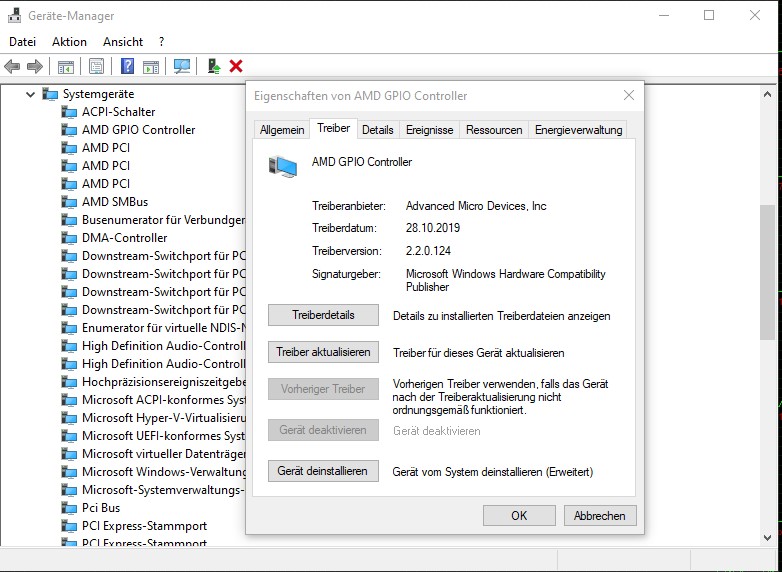782x572 pixels.
Task: Select Microsoft-Systemverwaltungs entry
Action: point(163,490)
